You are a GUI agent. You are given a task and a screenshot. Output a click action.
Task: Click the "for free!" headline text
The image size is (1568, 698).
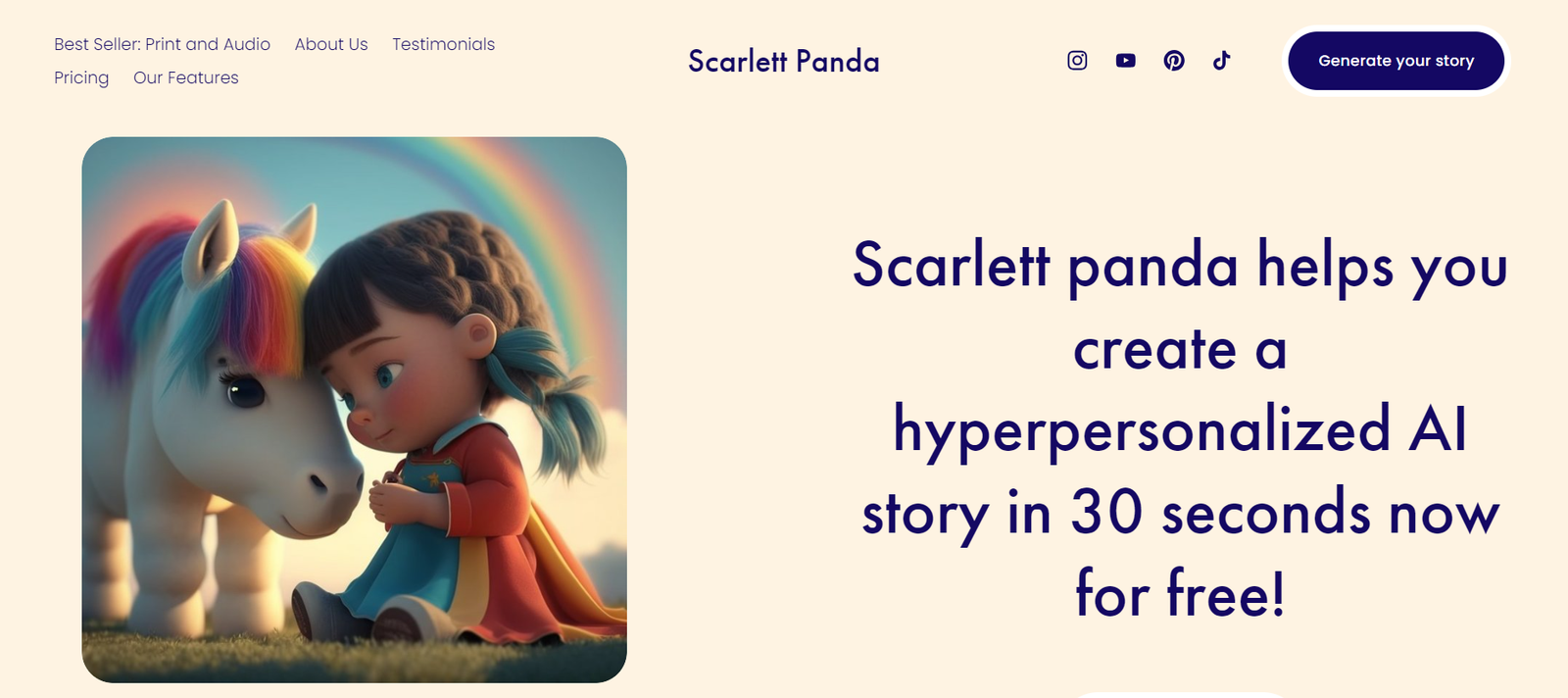coord(1180,594)
